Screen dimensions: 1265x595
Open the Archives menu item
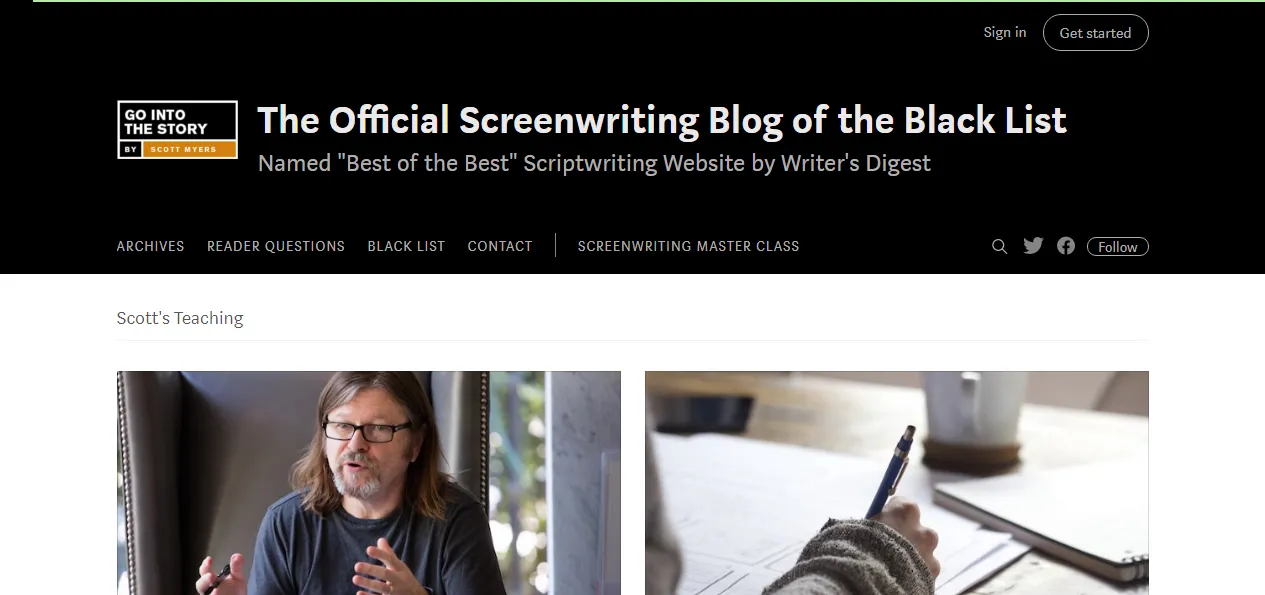tap(151, 246)
